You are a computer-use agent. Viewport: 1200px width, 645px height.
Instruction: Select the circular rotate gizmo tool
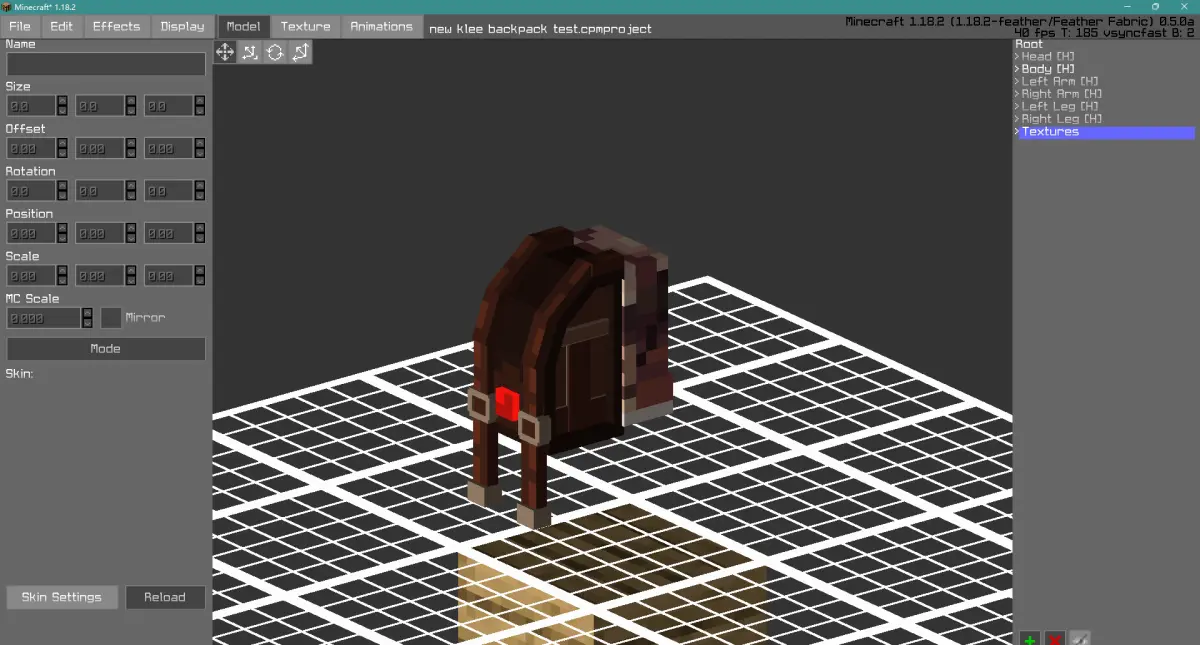[x=275, y=52]
